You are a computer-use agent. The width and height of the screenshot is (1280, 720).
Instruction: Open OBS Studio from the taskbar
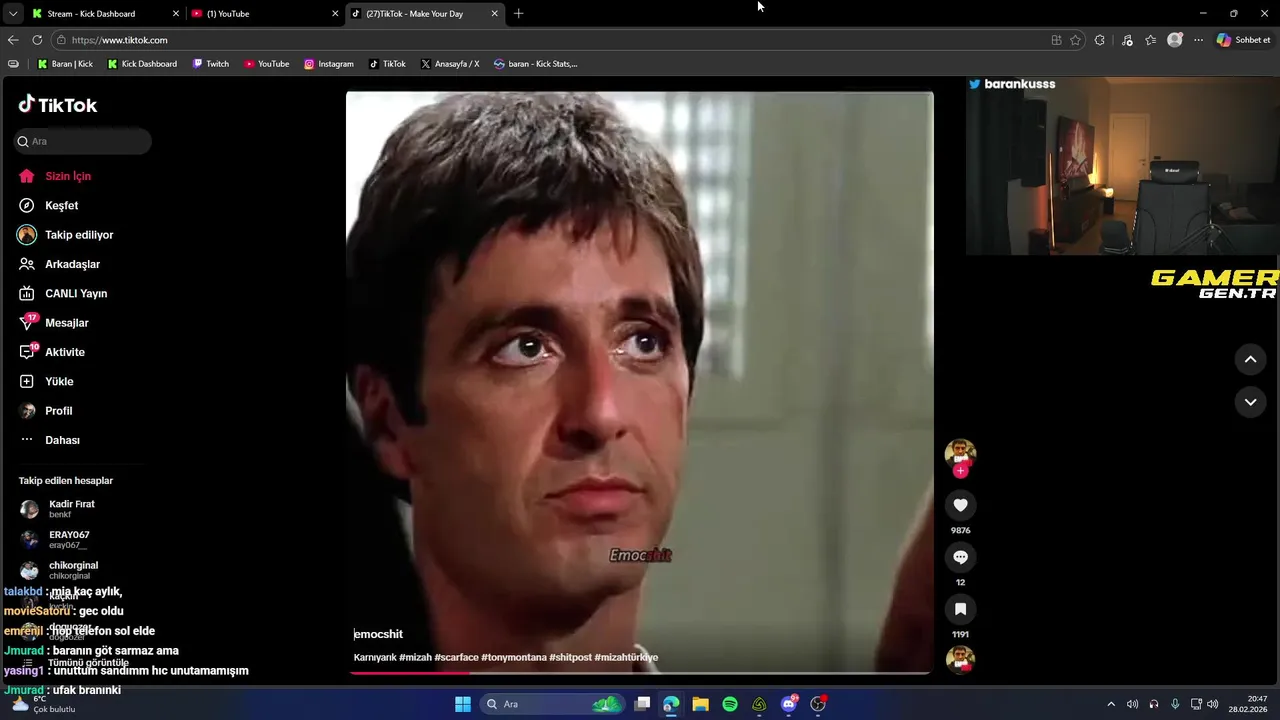(x=818, y=704)
